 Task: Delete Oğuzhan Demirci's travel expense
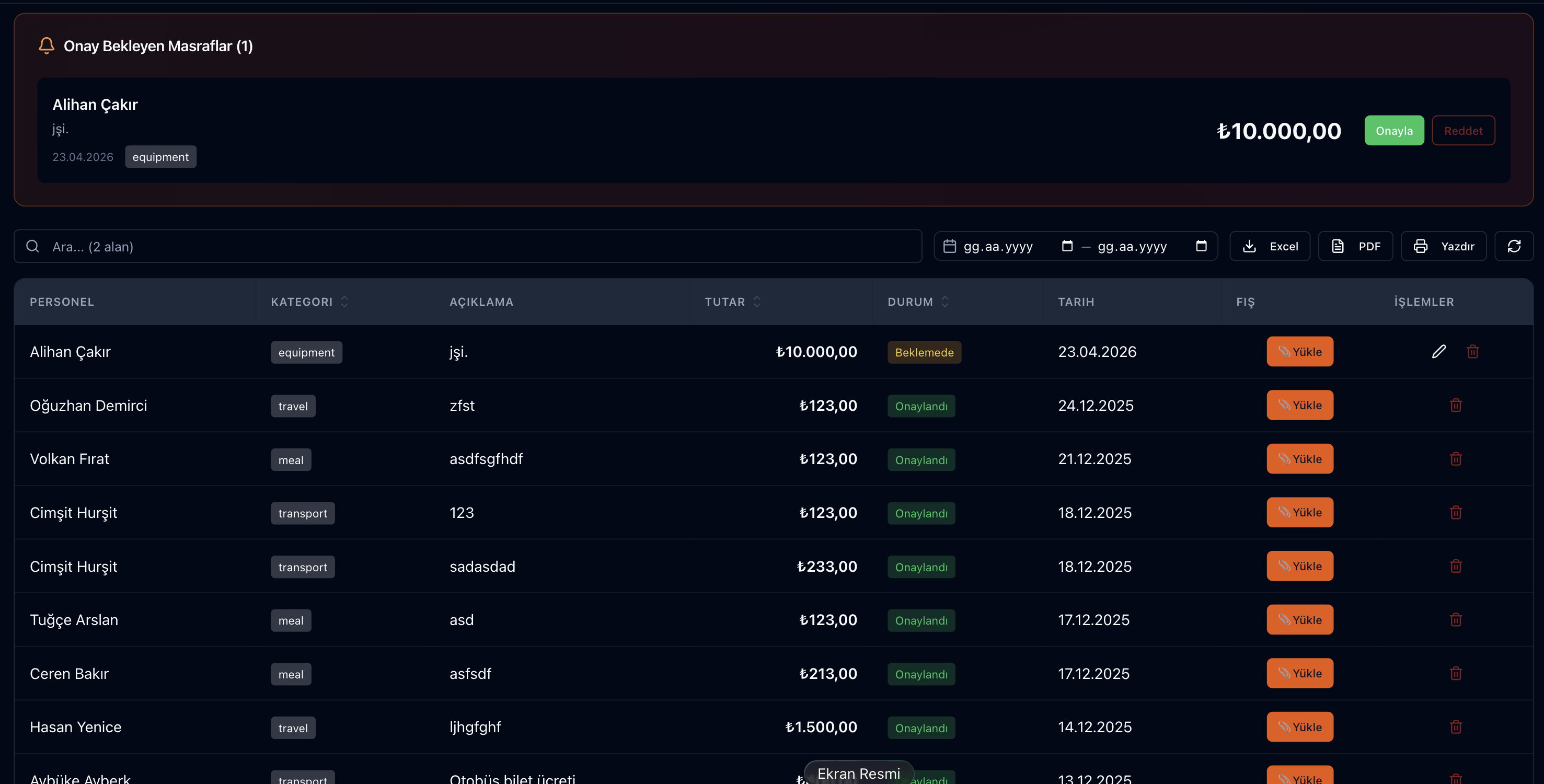pos(1456,406)
